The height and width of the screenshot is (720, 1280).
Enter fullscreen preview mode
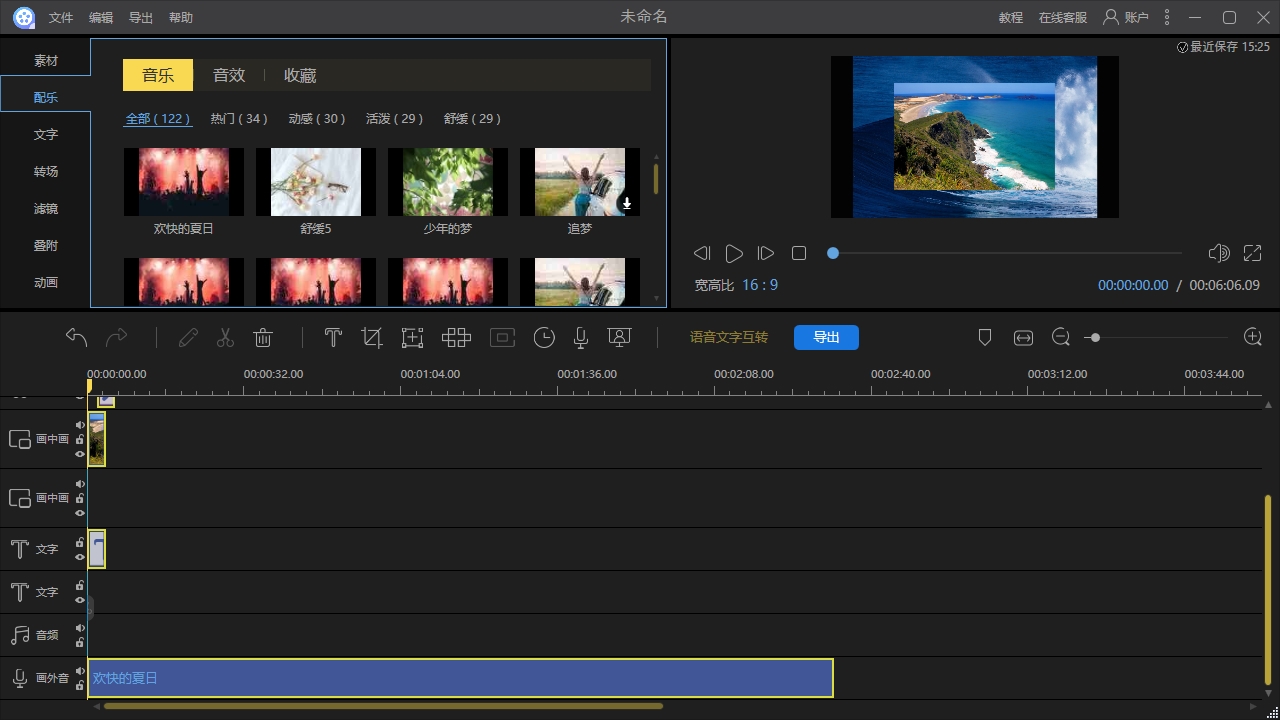1252,253
